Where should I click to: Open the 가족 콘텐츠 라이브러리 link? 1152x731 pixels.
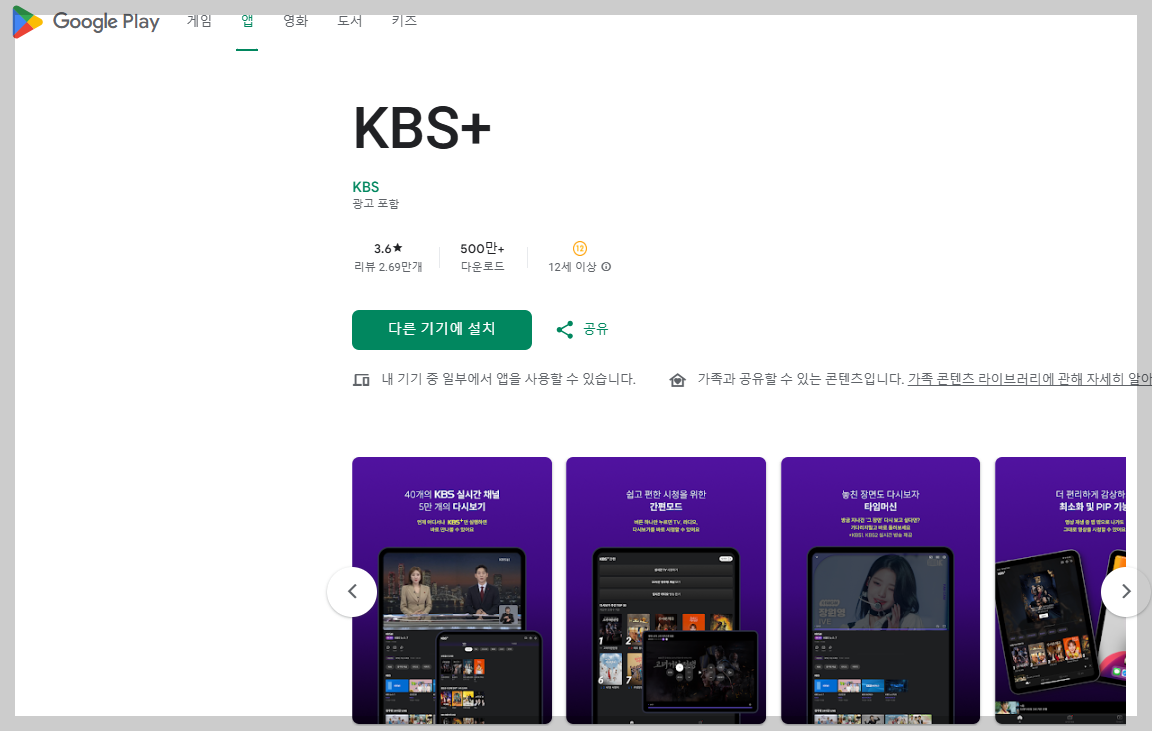click(1029, 379)
